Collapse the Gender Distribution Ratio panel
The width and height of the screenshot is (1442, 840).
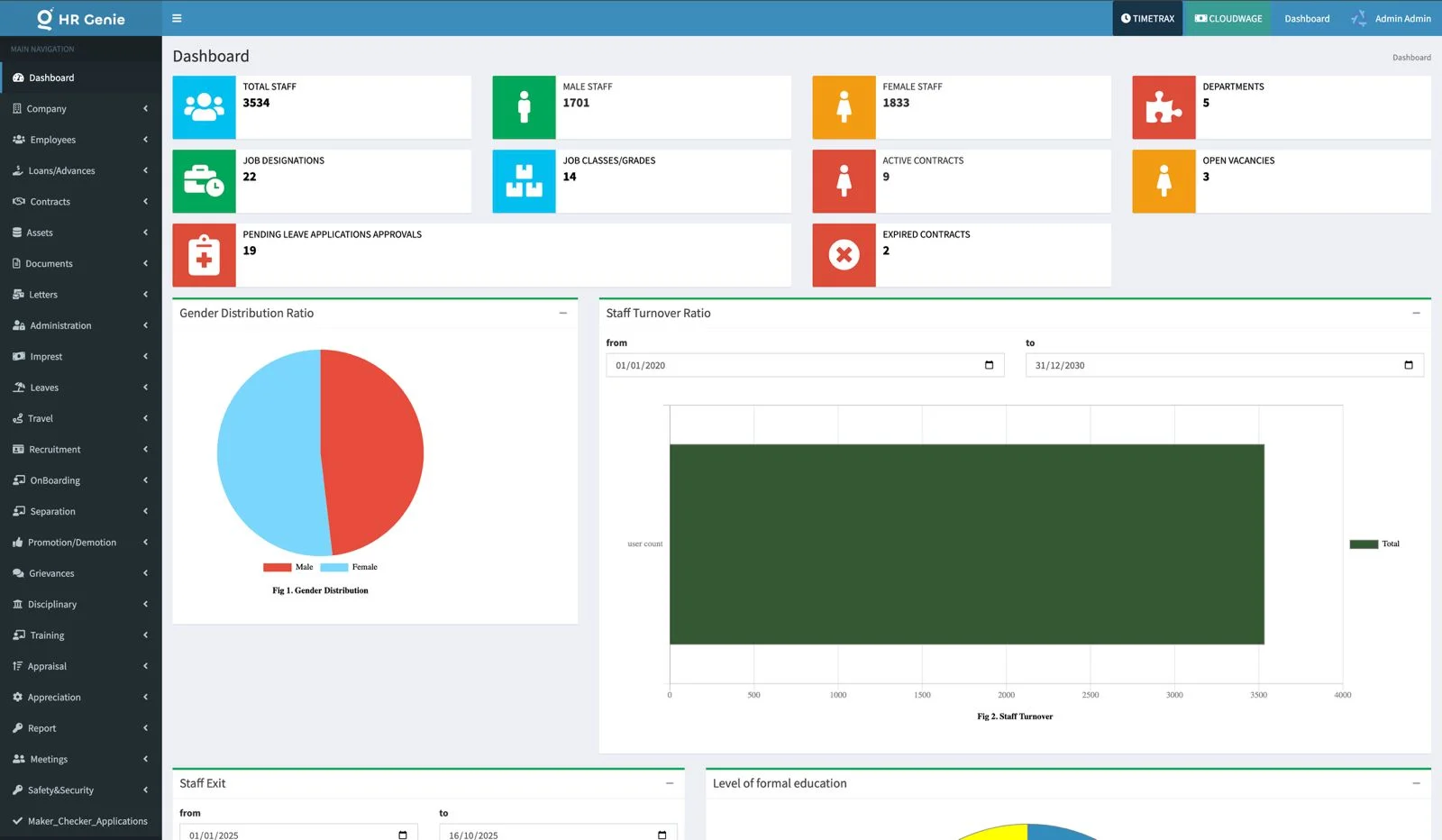[563, 313]
